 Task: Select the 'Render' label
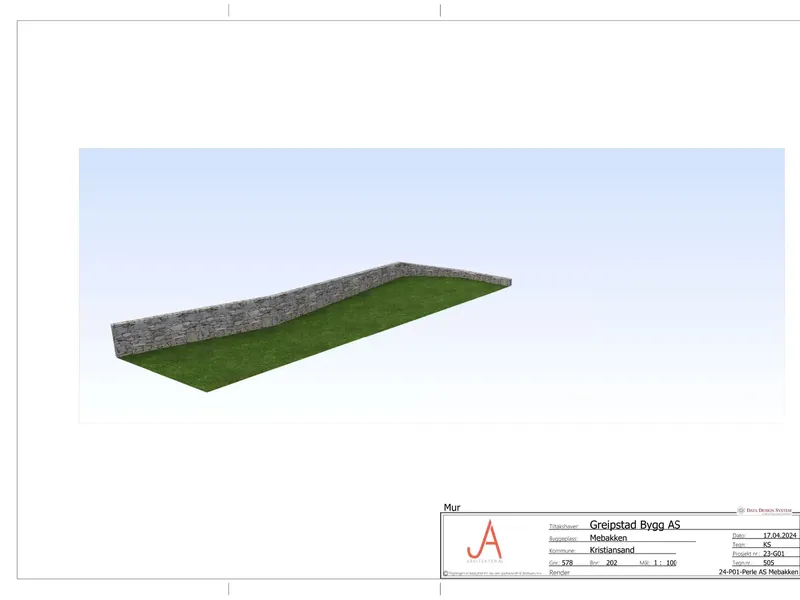[x=559, y=572]
